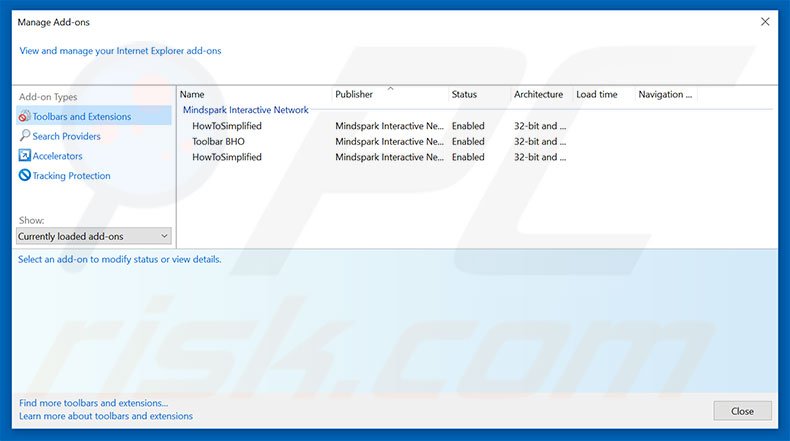Viewport: 790px width, 441px height.
Task: Select the last HowToSimplified entry
Action: (x=227, y=157)
